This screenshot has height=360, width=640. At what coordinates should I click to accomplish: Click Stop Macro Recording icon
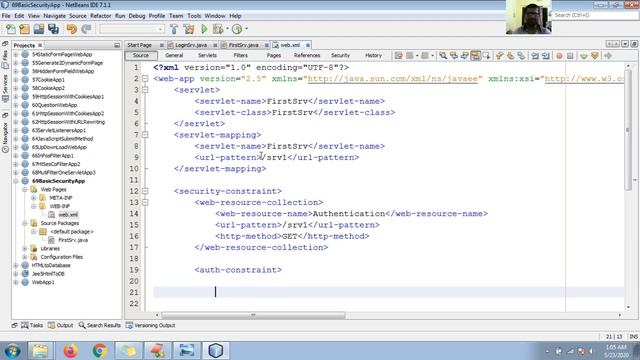[x=570, y=56]
